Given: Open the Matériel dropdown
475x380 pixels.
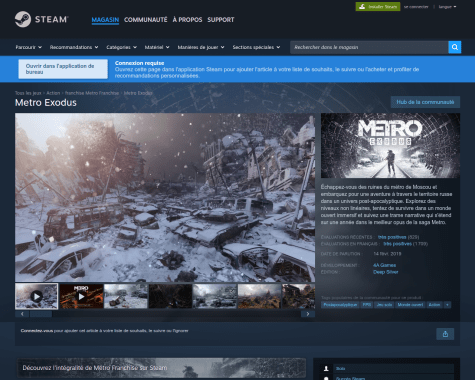Looking at the screenshot, I should (157, 47).
